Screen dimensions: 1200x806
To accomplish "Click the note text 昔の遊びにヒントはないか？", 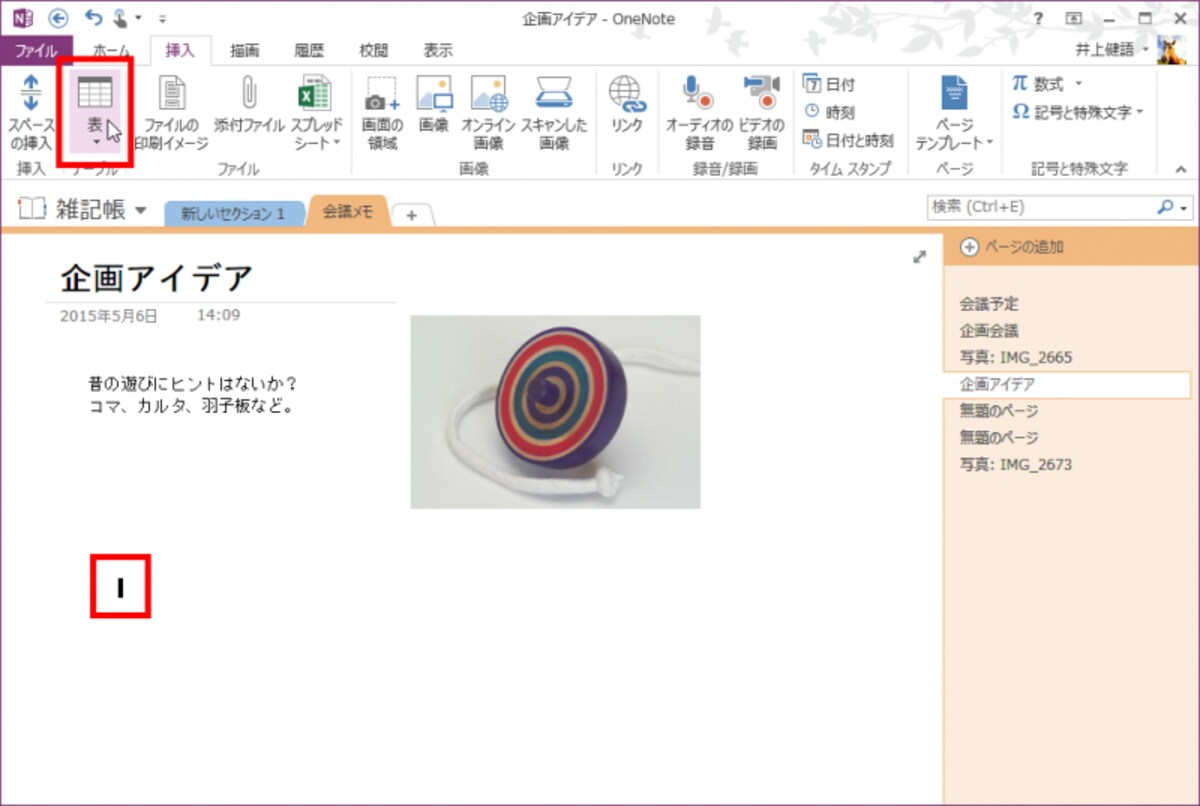I will click(193, 384).
